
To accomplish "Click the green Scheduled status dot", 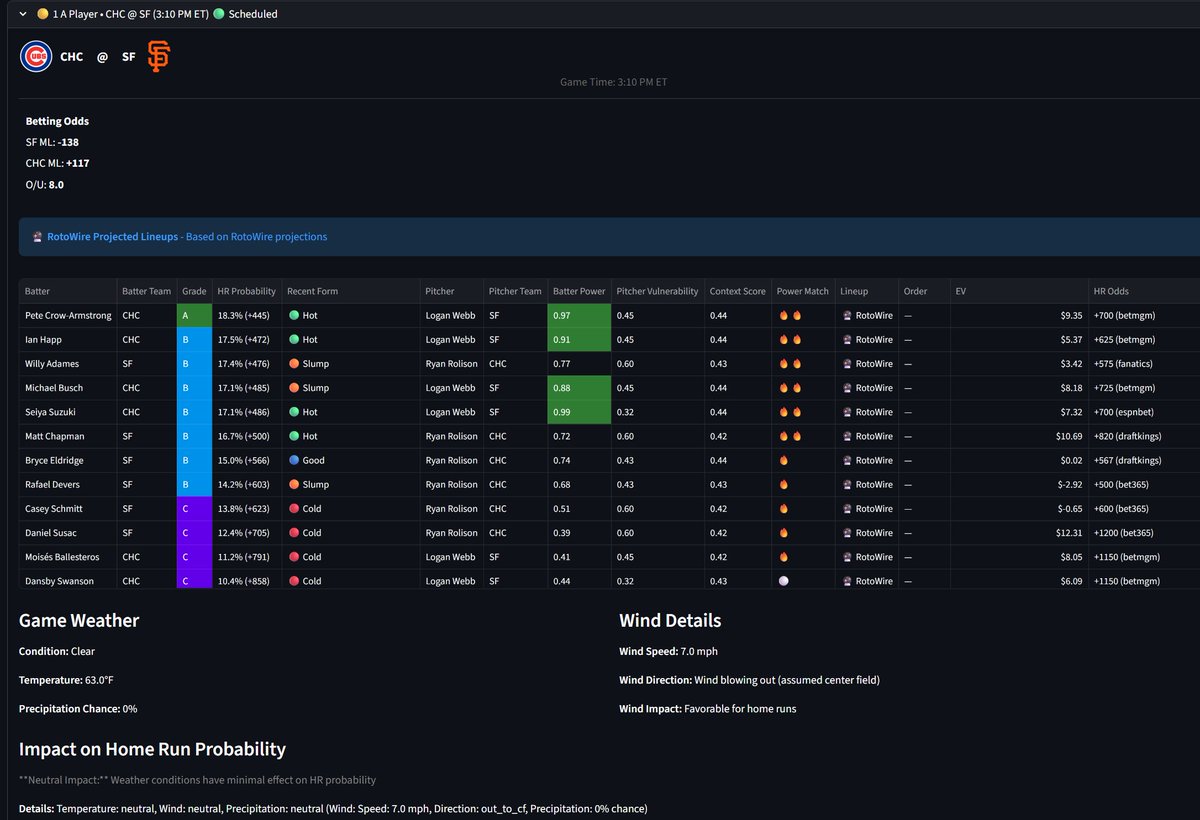I will click(218, 14).
